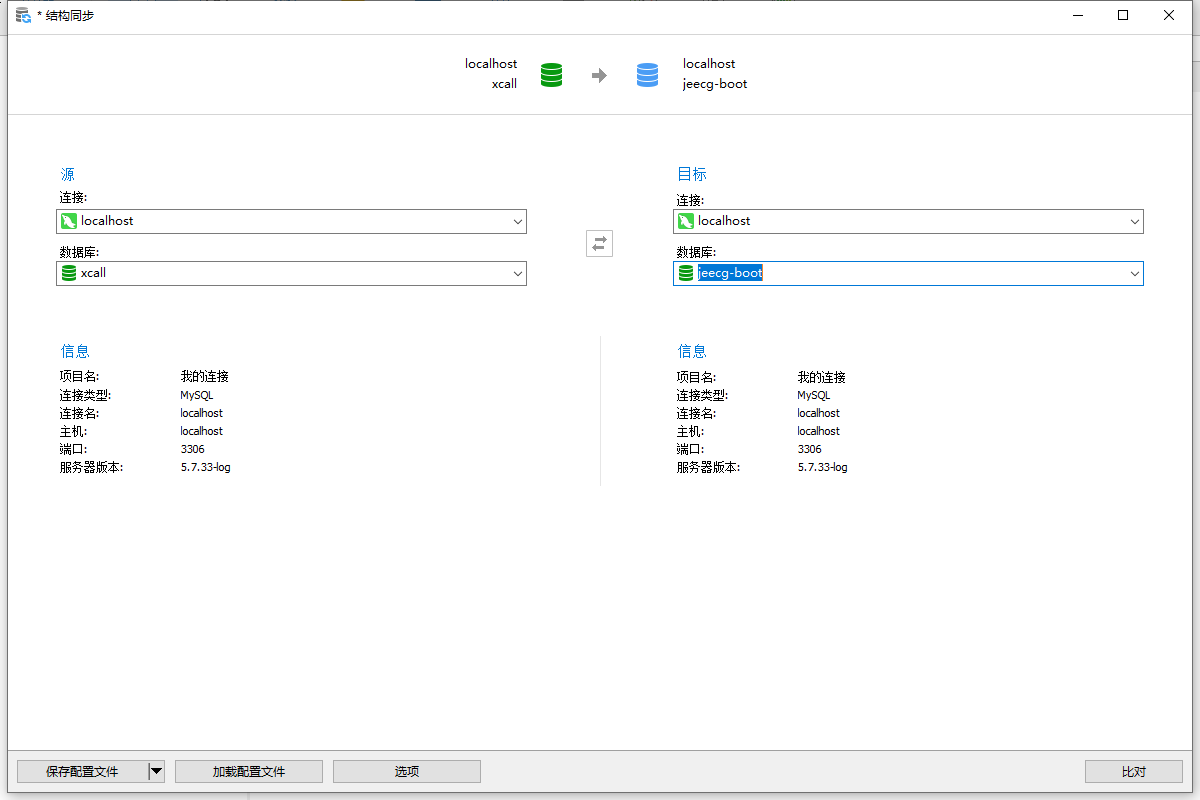Open the source connection dropdown
The width and height of the screenshot is (1200, 800).
(x=518, y=221)
